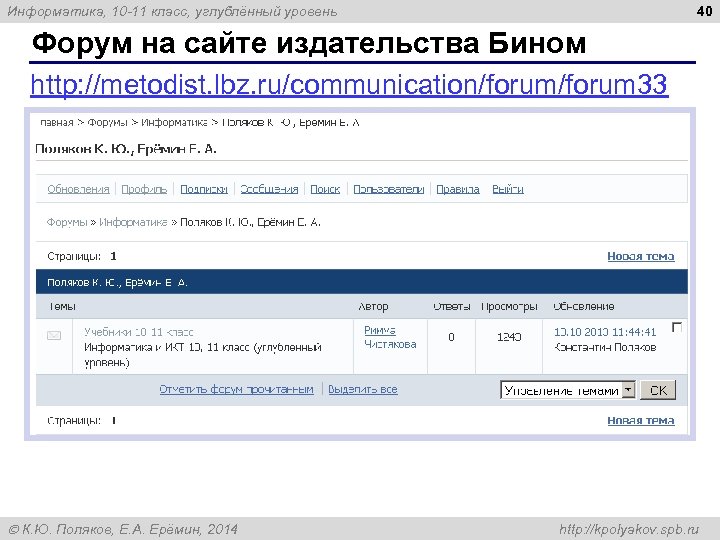
Task: Click the Автор column header
Action: coord(373,306)
